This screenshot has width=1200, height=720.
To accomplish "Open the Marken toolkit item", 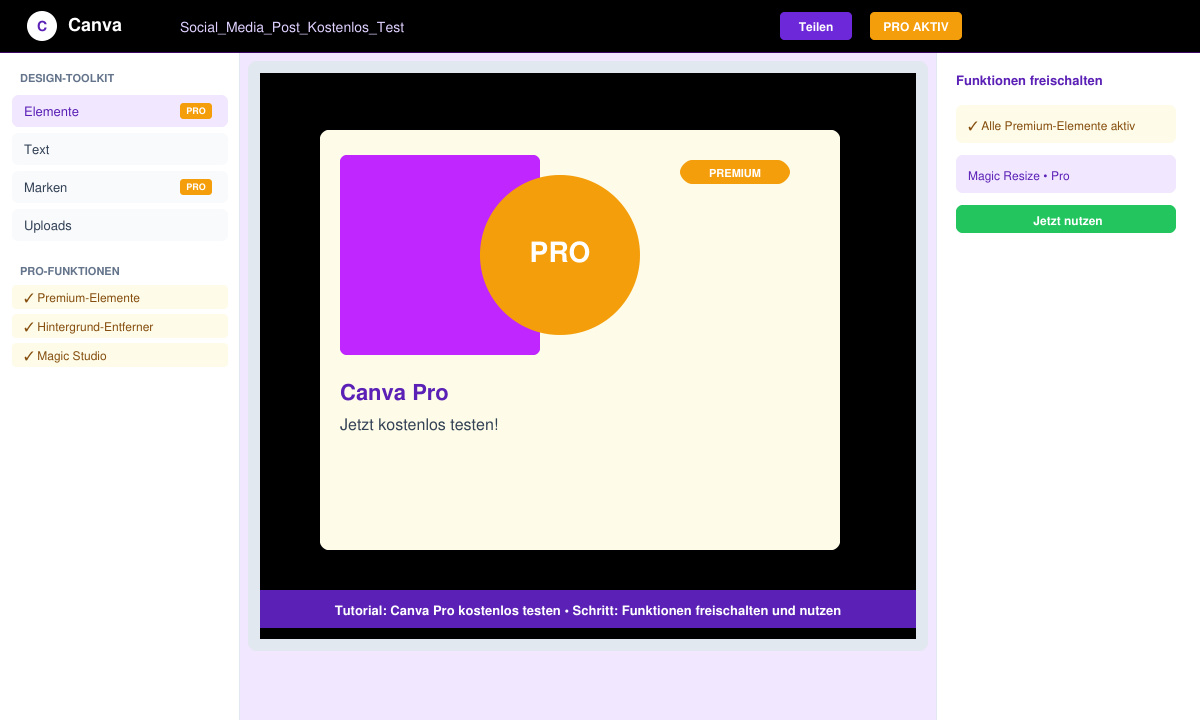I will coord(120,187).
